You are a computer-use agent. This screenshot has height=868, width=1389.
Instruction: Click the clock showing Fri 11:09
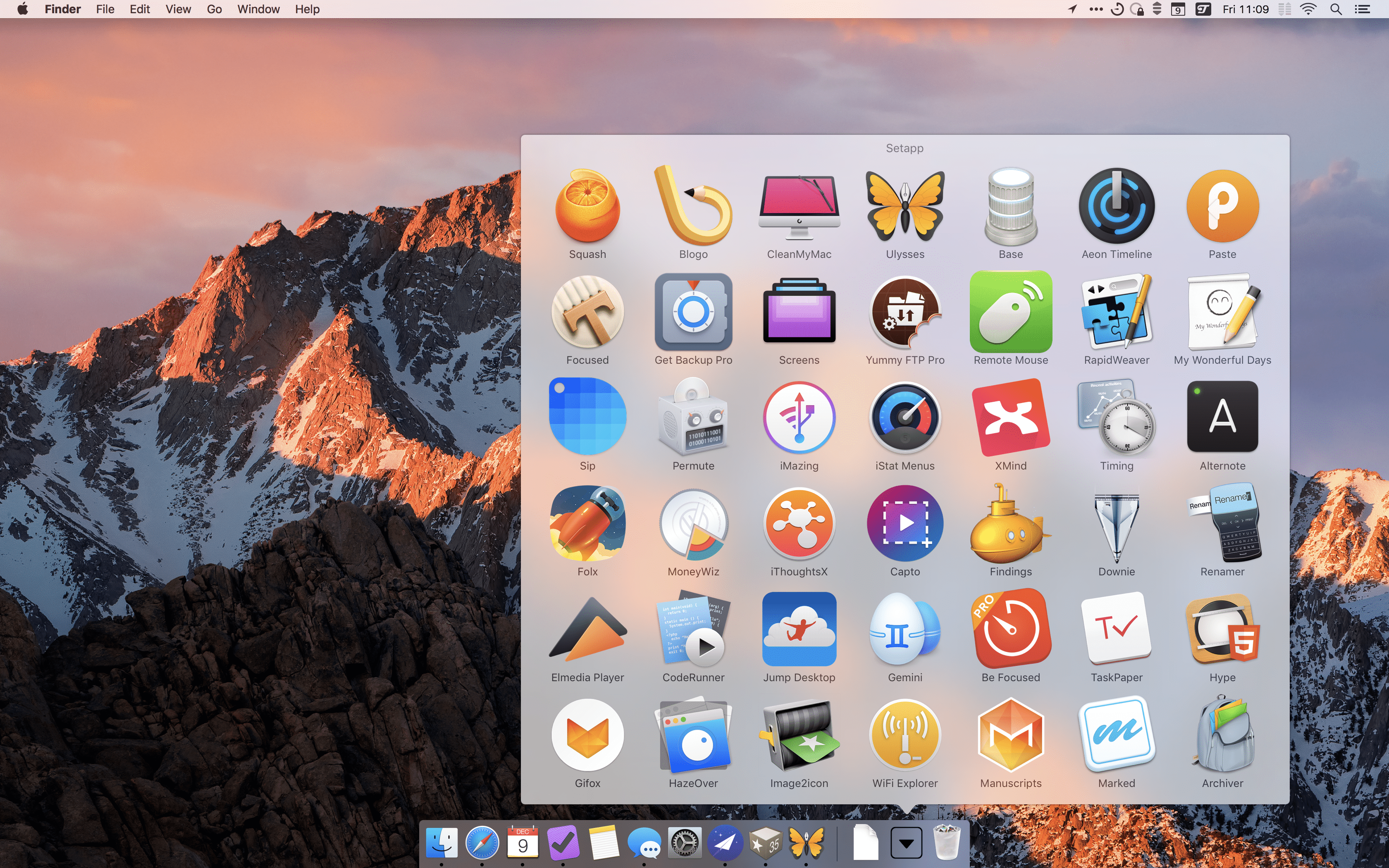coord(1245,9)
